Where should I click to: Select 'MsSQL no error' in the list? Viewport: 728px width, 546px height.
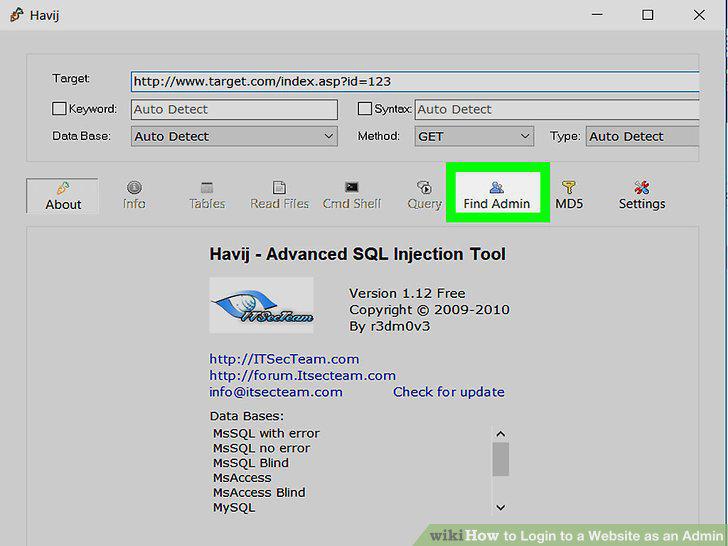click(x=261, y=448)
